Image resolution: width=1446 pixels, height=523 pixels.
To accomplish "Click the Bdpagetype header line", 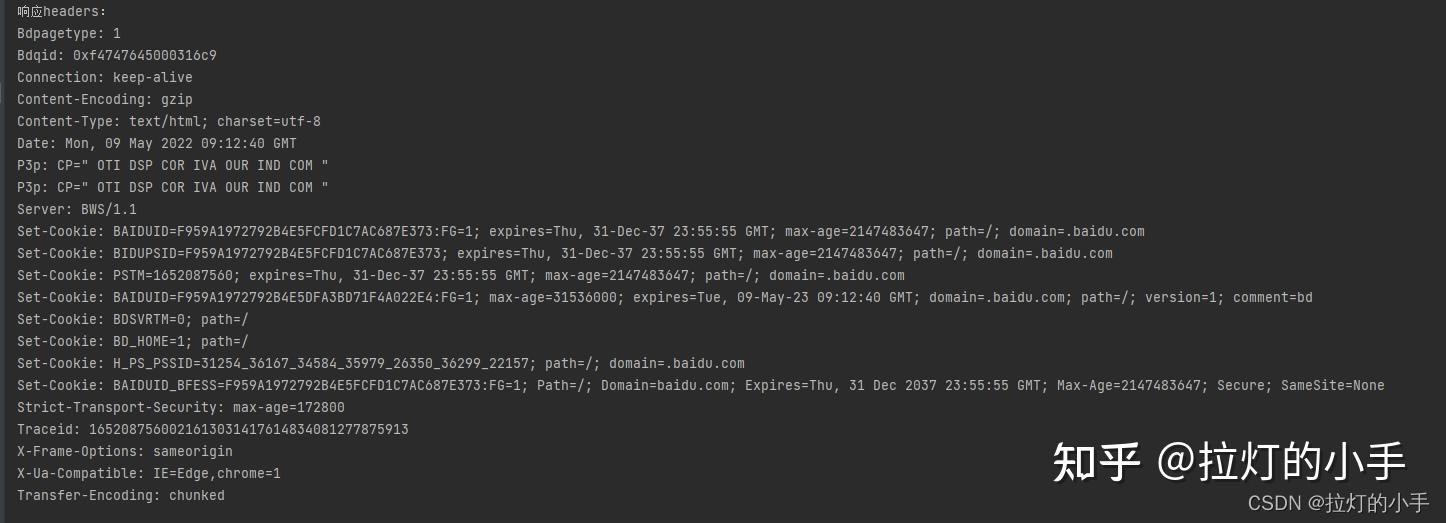I will pos(69,34).
